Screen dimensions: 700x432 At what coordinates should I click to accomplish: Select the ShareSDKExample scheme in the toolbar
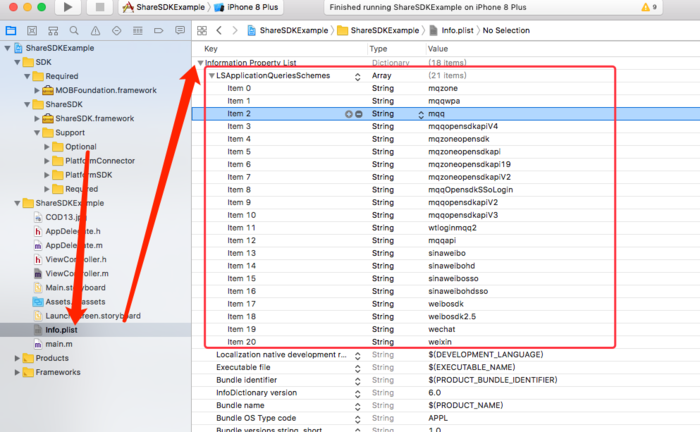(164, 7)
